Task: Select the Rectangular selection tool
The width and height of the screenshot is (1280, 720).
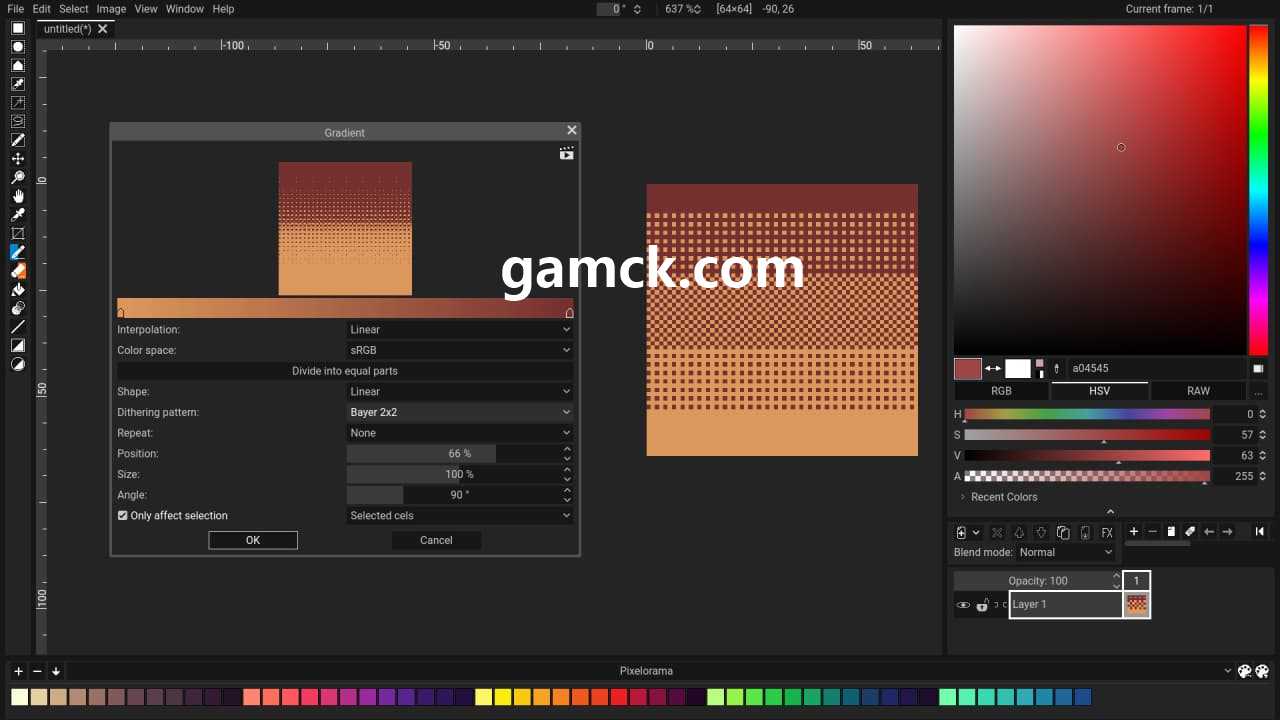Action: click(x=17, y=28)
